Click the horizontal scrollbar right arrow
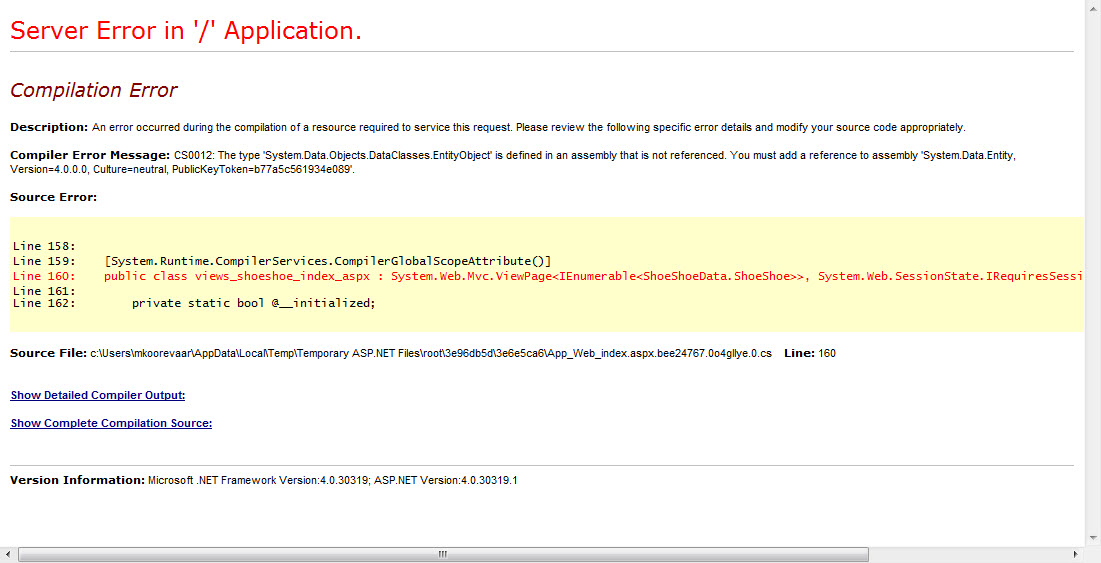This screenshot has width=1101, height=563. coord(1075,555)
